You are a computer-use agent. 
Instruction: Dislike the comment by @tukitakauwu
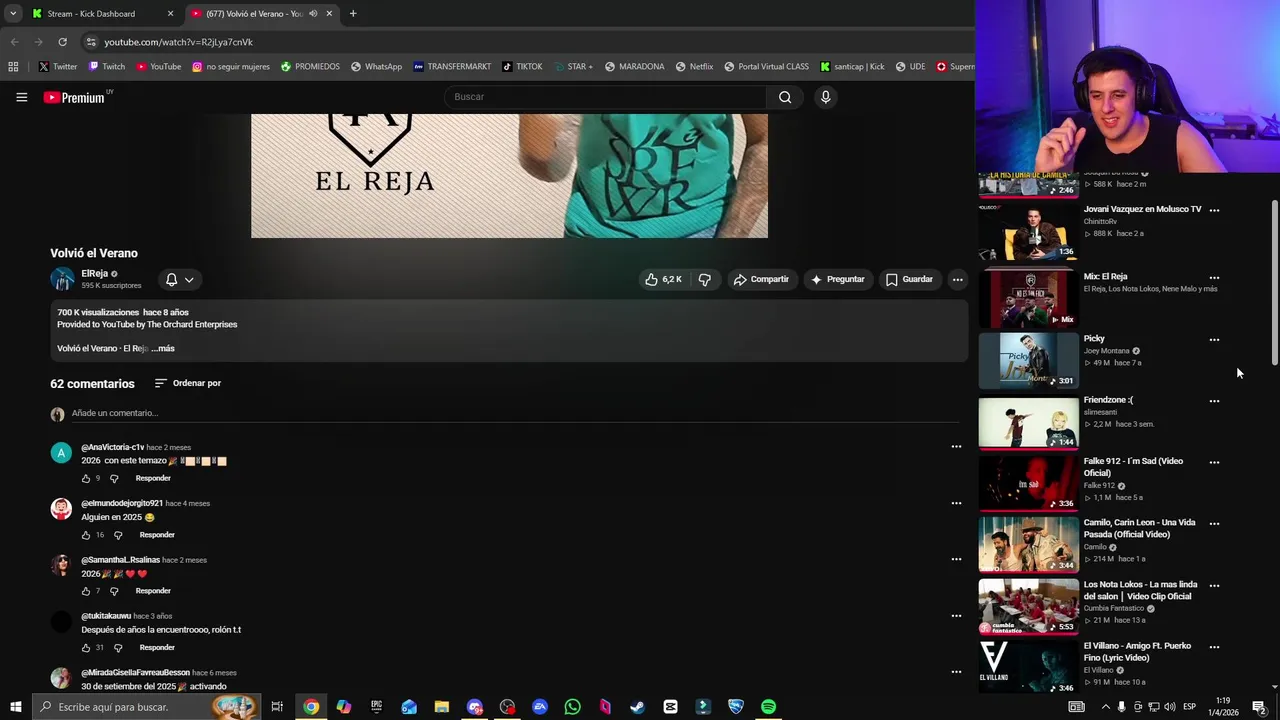118,648
